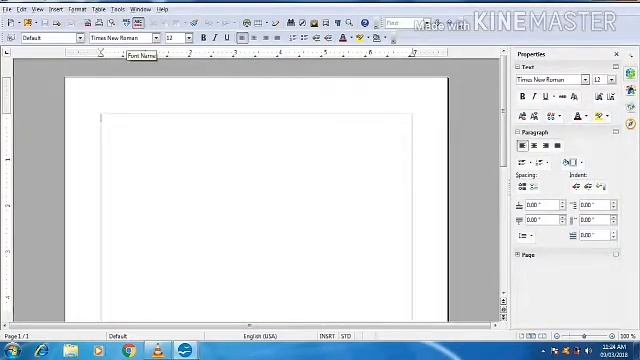
Task: Click Increase Indent in formatting toolbar
Action: tap(328, 38)
